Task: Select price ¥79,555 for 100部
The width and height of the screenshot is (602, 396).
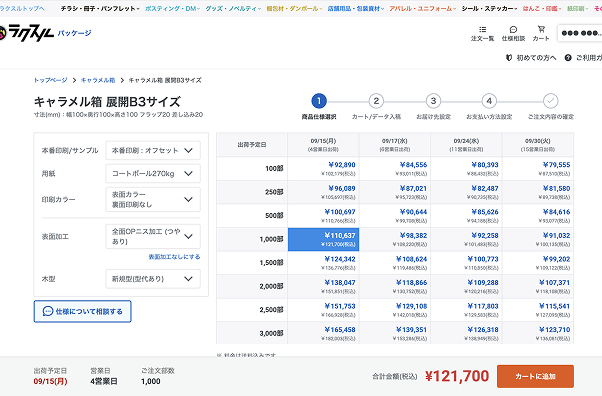Action: 538,169
